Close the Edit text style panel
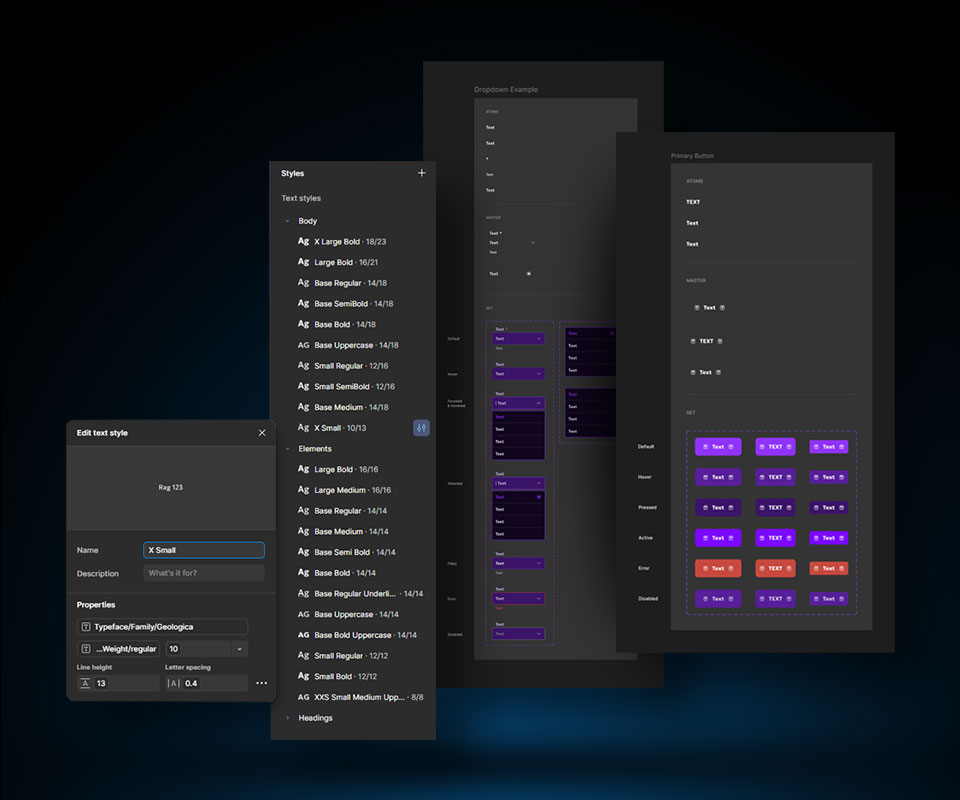The image size is (960, 800). click(x=262, y=433)
